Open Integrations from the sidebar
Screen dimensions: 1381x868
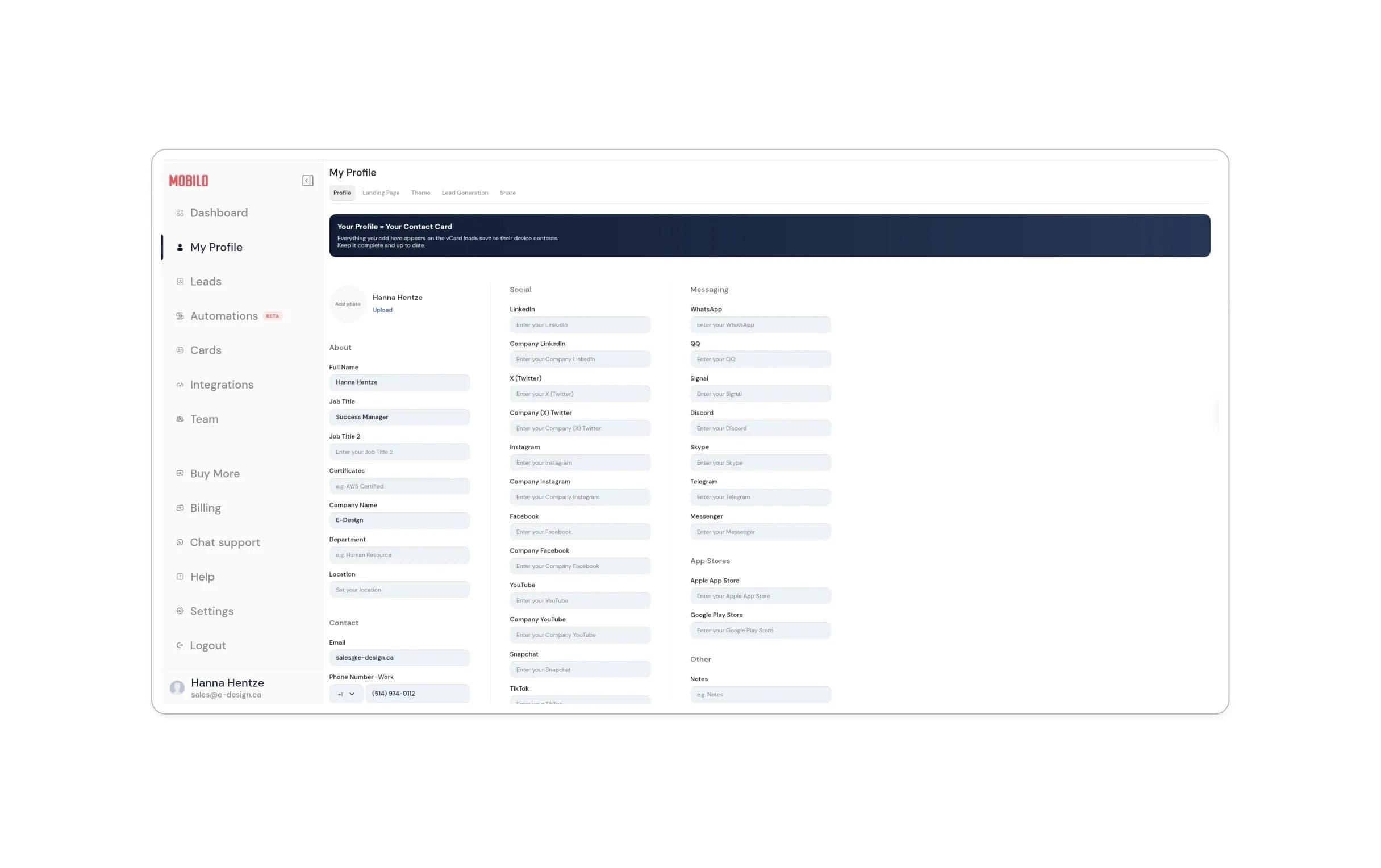coord(222,385)
